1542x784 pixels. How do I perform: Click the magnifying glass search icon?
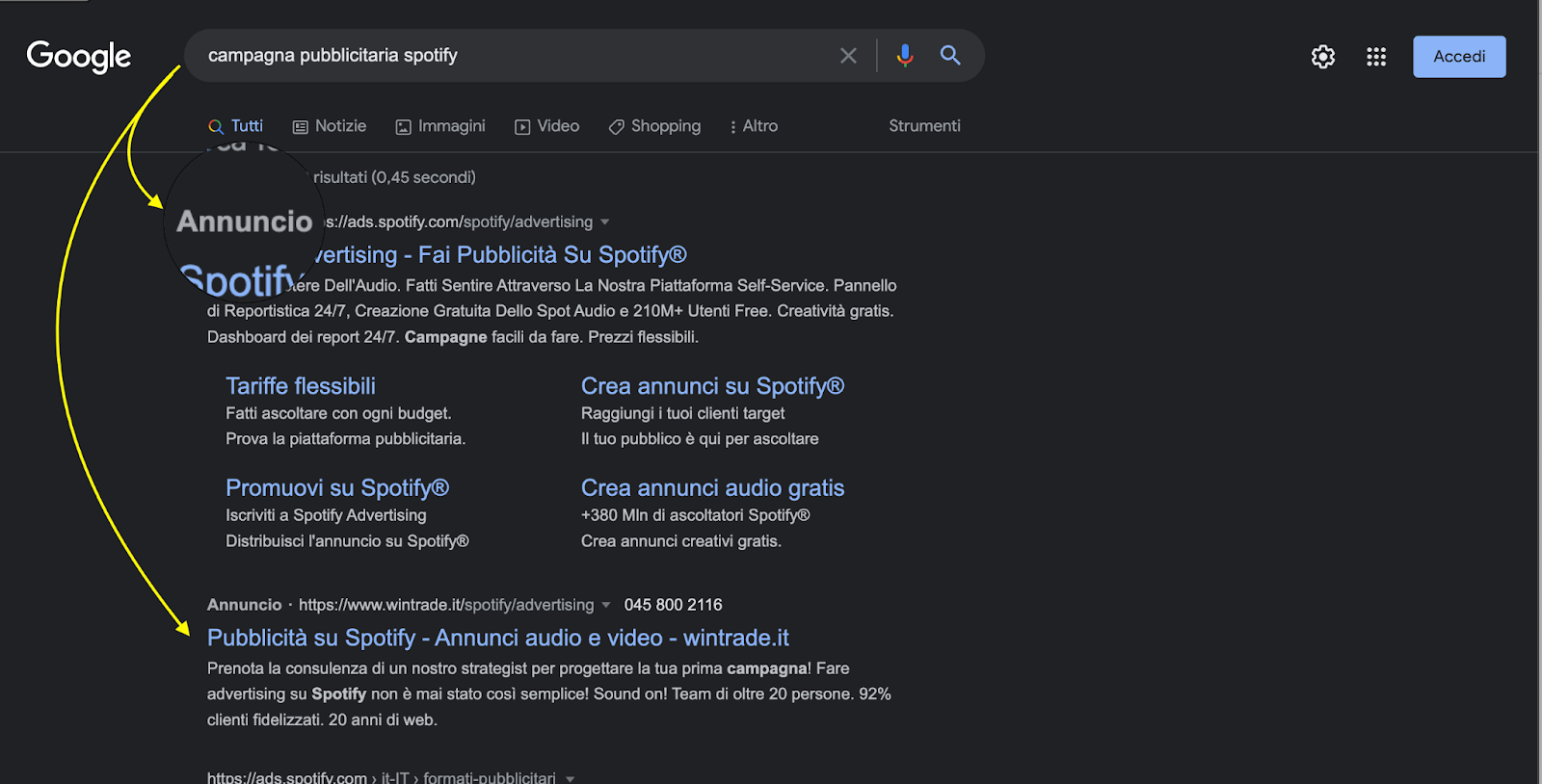[x=950, y=56]
